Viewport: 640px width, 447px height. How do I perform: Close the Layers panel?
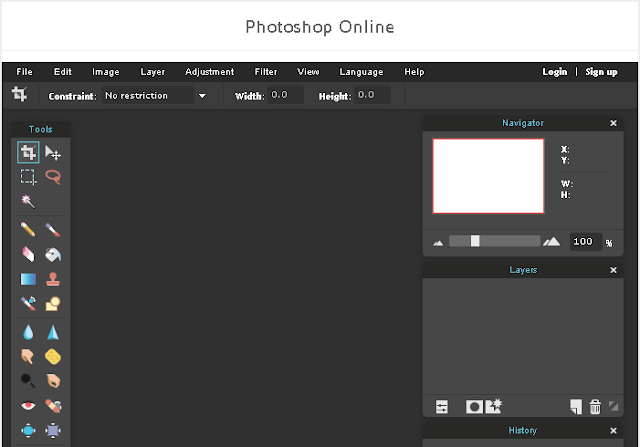[x=613, y=270]
